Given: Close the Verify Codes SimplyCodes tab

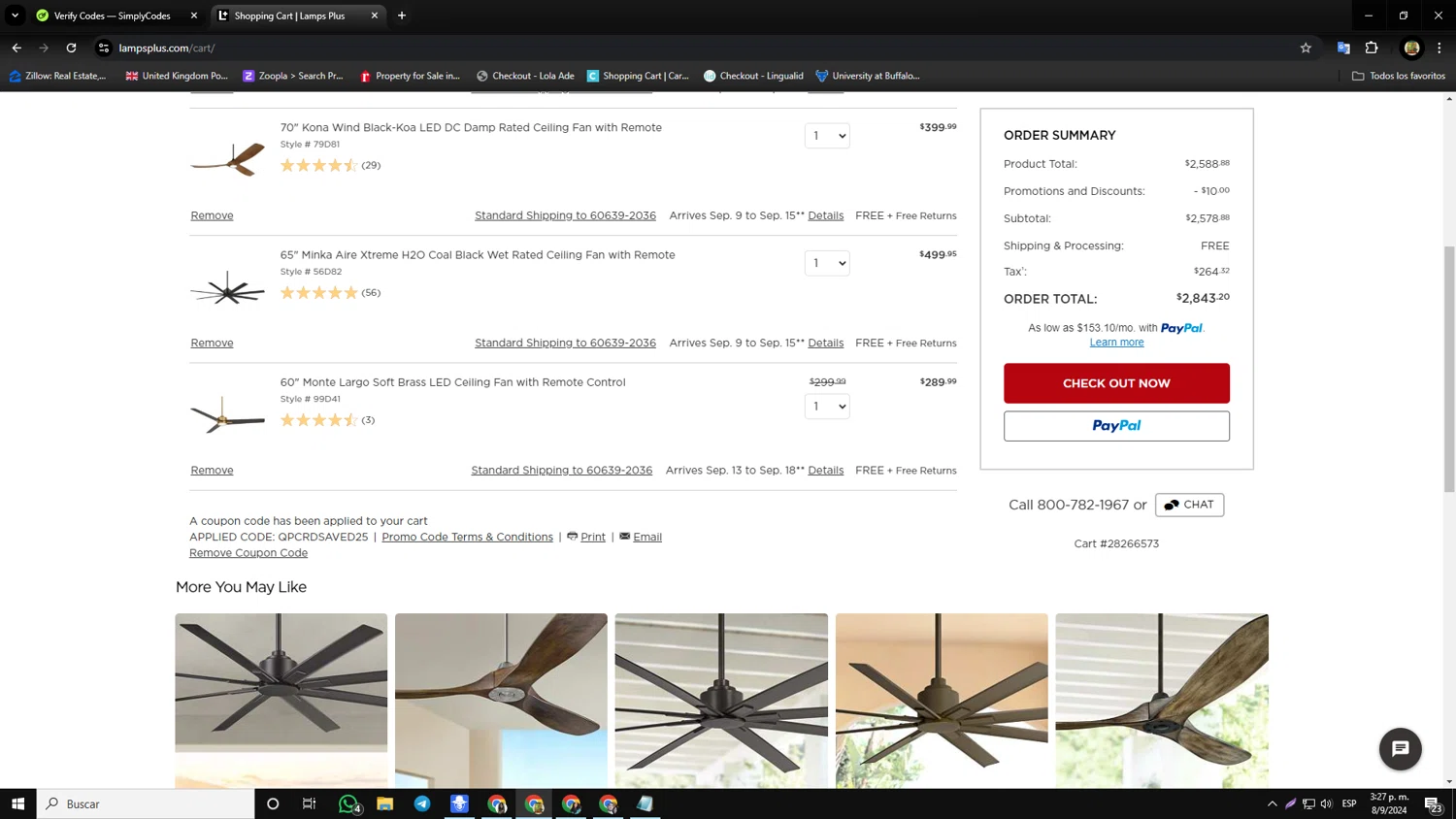Looking at the screenshot, I should coord(194,16).
